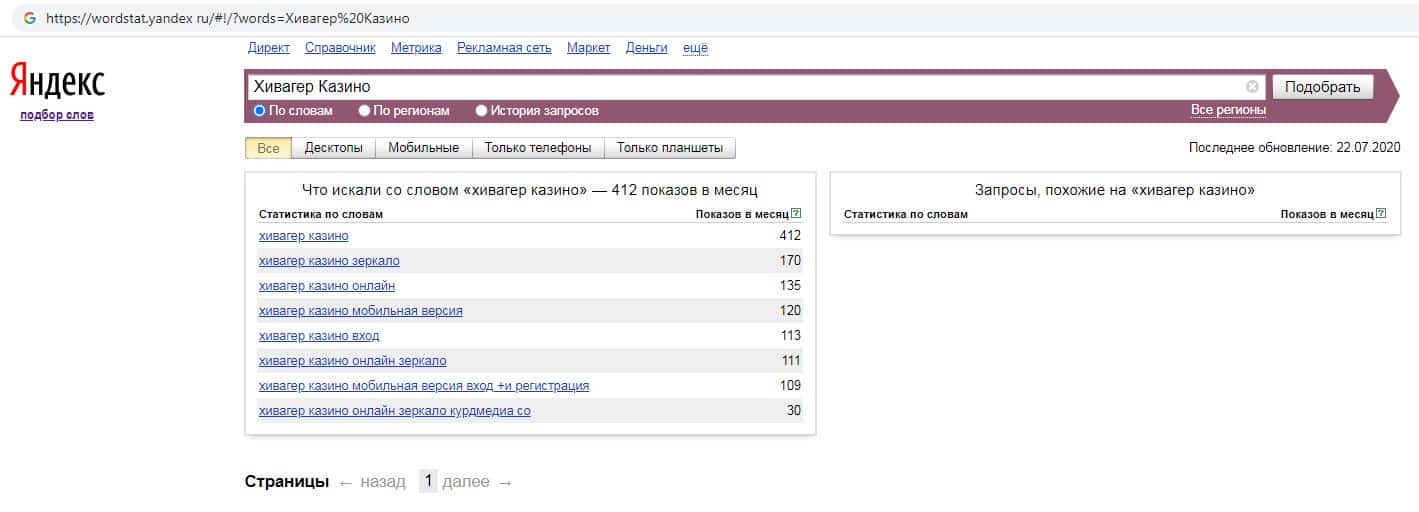This screenshot has width=1419, height=512.
Task: Open the 'подбор слов' link under logo
Action: 57,115
